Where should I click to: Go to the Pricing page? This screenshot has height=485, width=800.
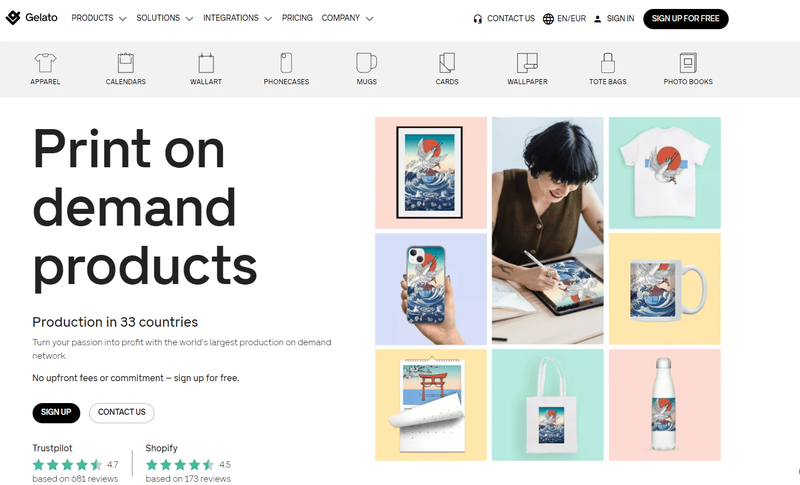297,18
